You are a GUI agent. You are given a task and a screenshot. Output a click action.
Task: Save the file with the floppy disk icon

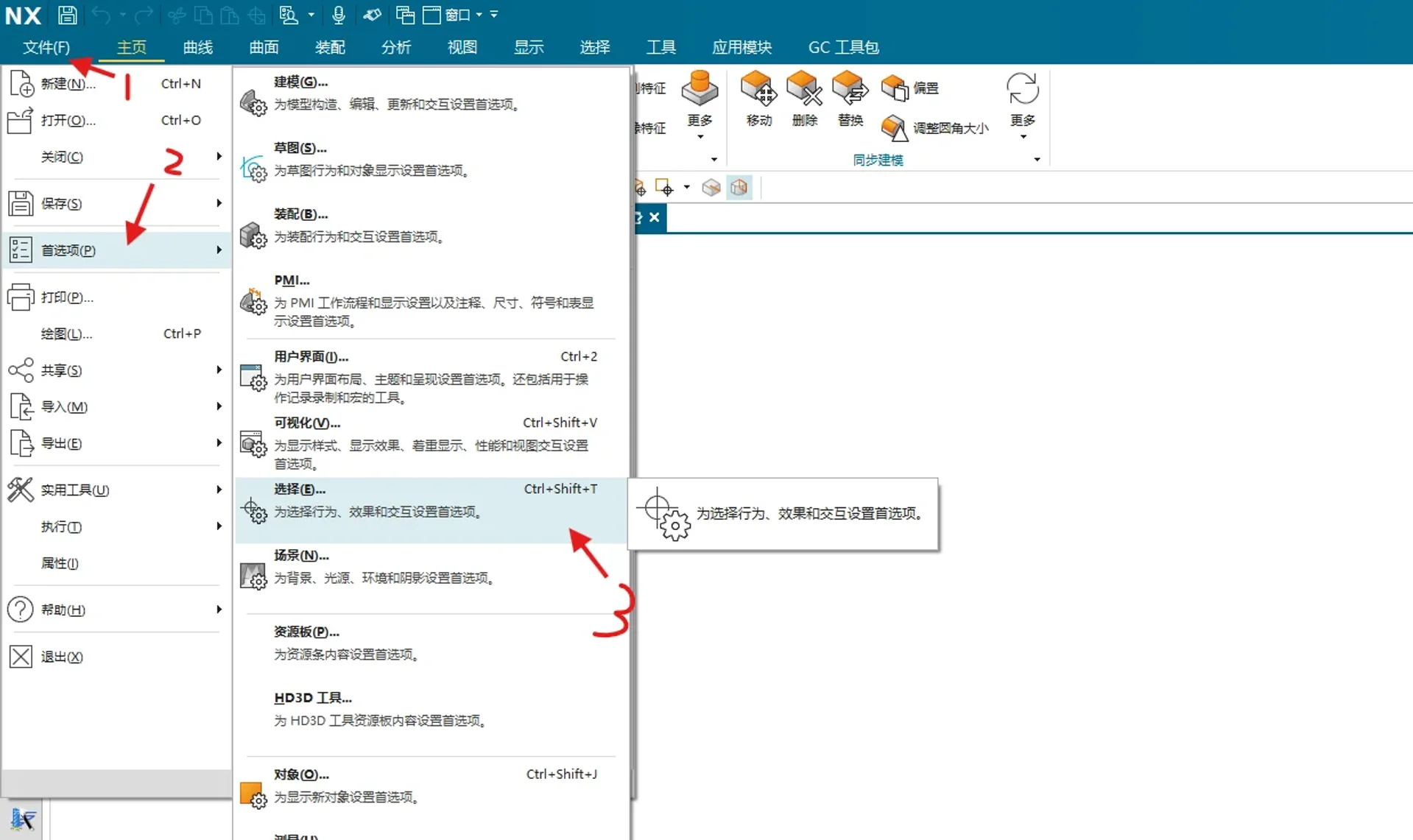coord(67,15)
